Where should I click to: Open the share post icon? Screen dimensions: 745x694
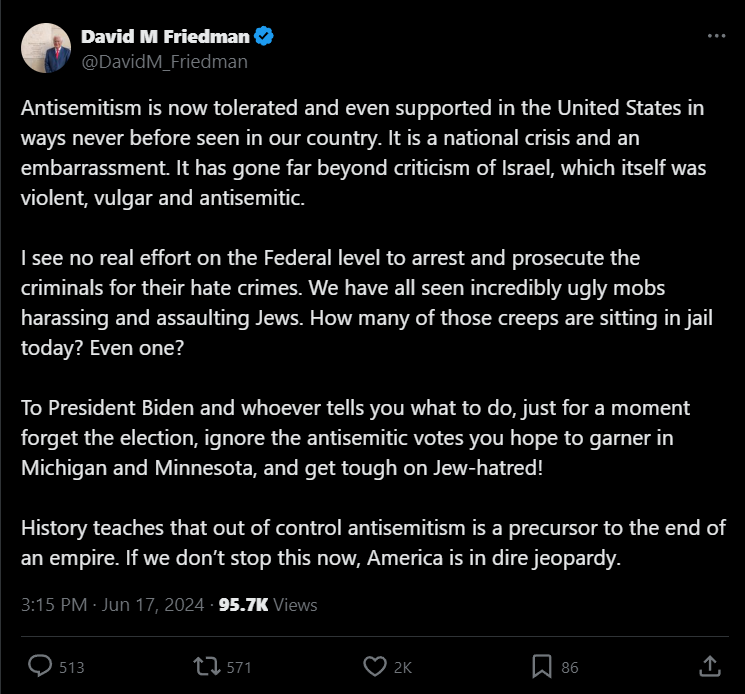tap(708, 666)
